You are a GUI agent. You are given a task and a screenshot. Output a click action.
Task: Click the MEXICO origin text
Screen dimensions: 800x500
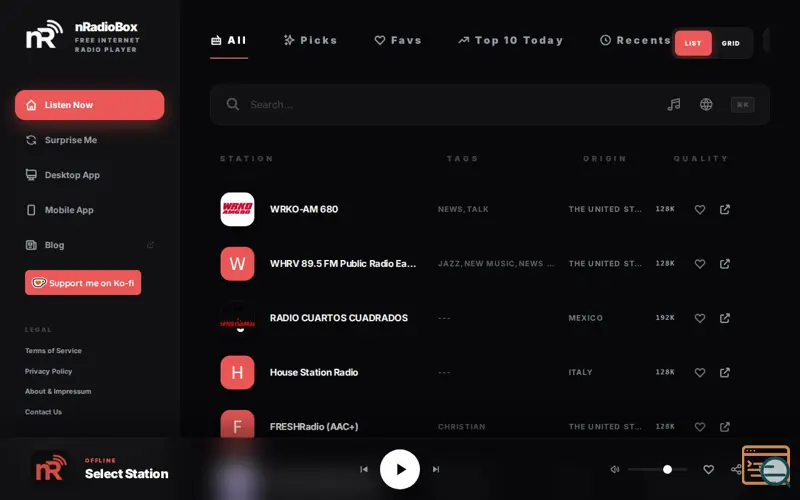(586, 318)
